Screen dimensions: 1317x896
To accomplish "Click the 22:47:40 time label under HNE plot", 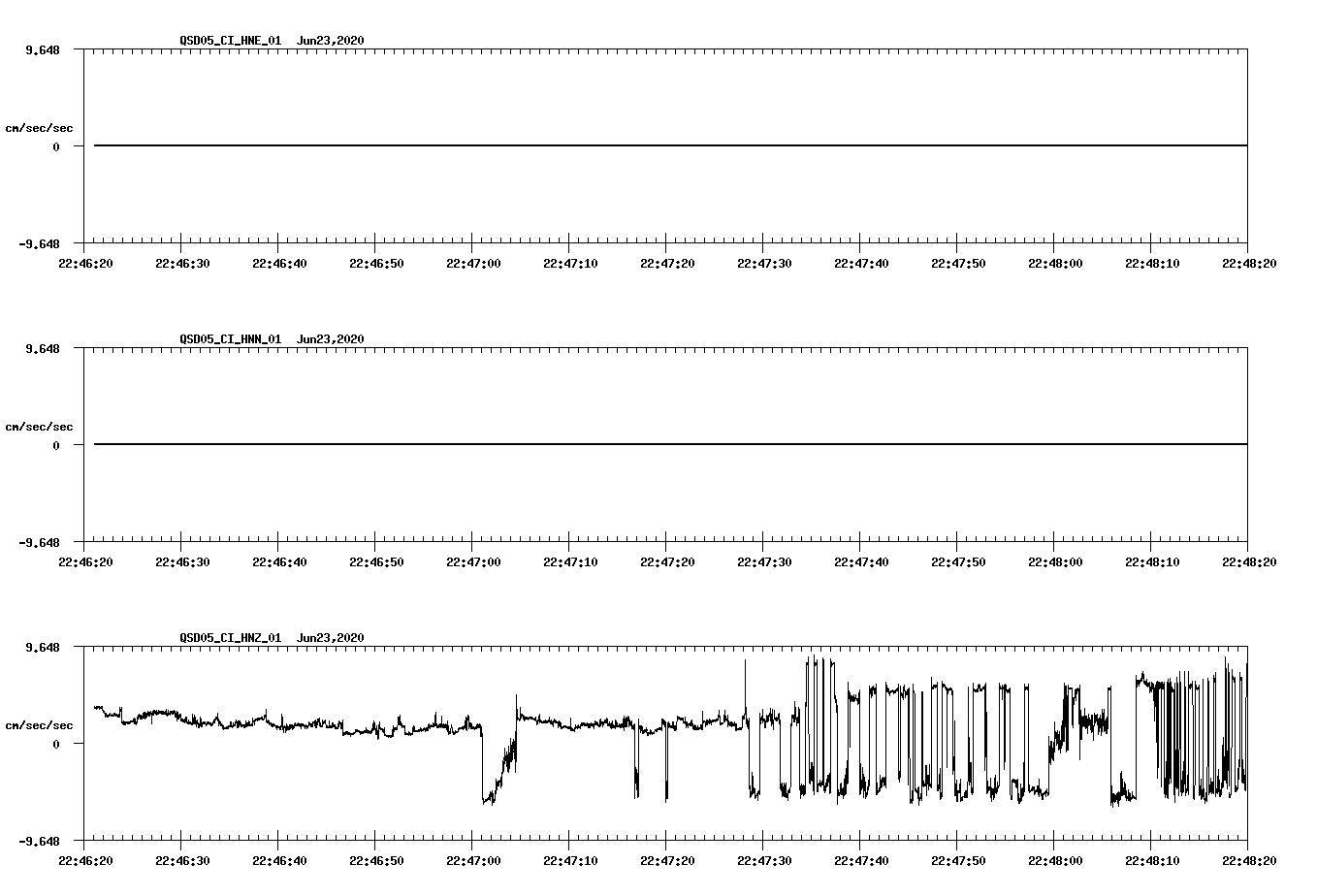I will [860, 263].
